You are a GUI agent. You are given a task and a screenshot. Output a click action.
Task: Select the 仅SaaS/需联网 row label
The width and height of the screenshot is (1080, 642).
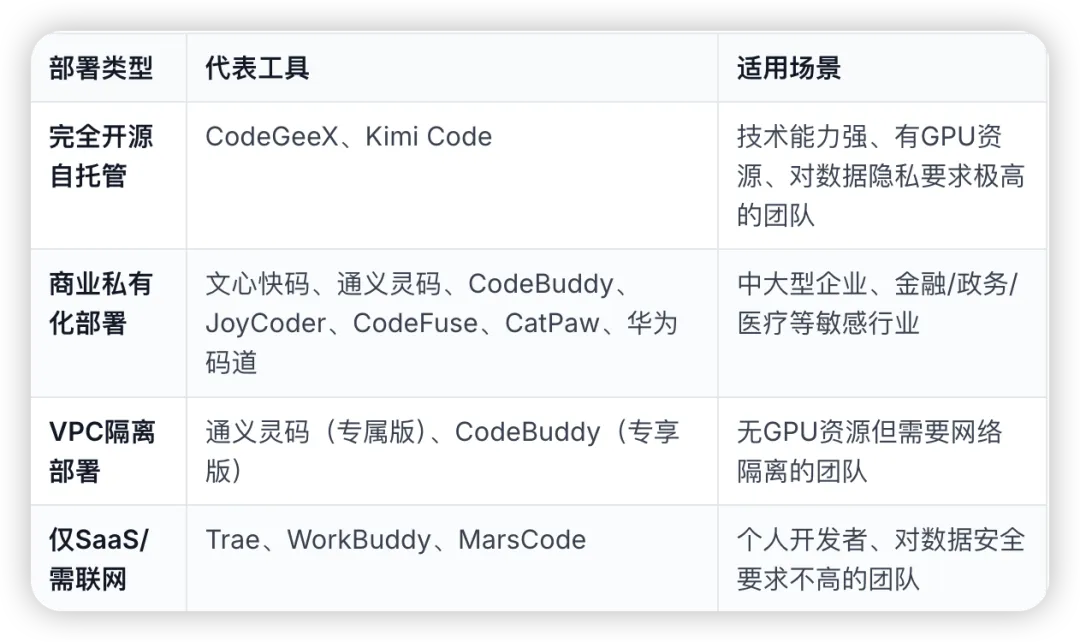click(98, 559)
